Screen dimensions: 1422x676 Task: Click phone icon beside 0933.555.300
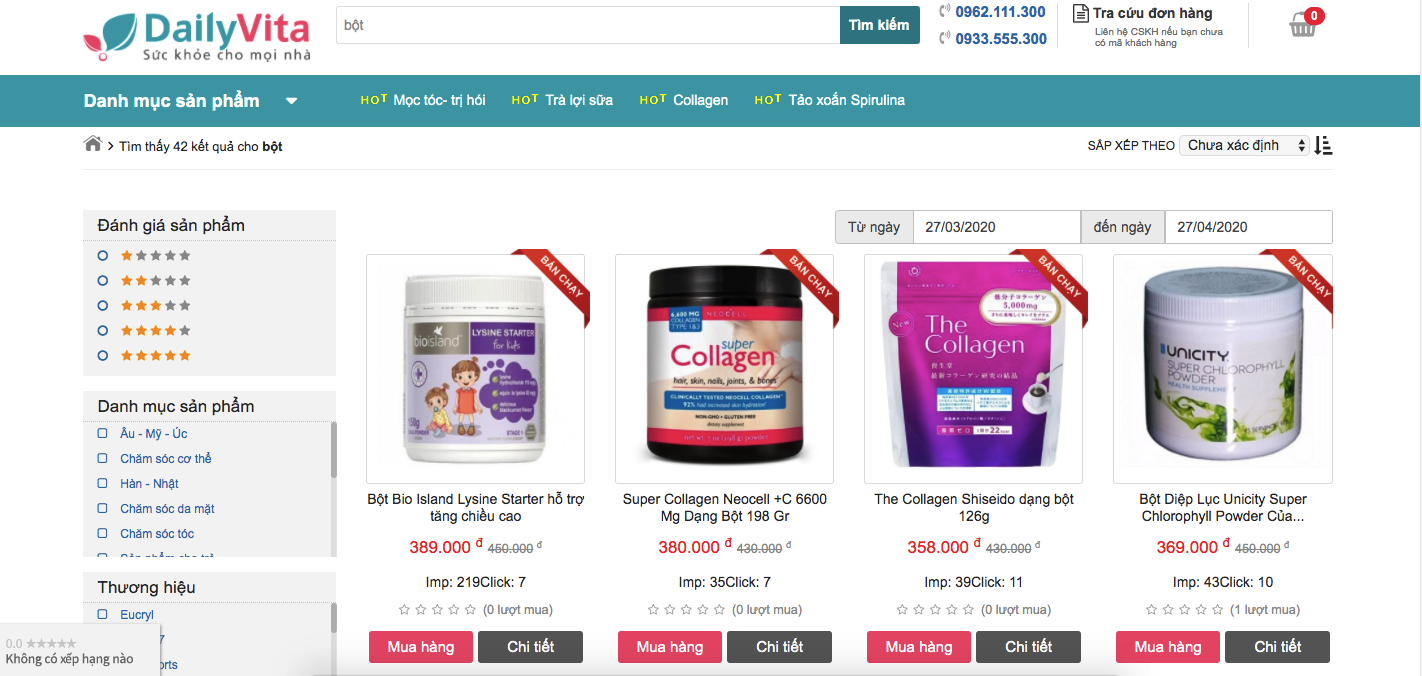pos(945,38)
